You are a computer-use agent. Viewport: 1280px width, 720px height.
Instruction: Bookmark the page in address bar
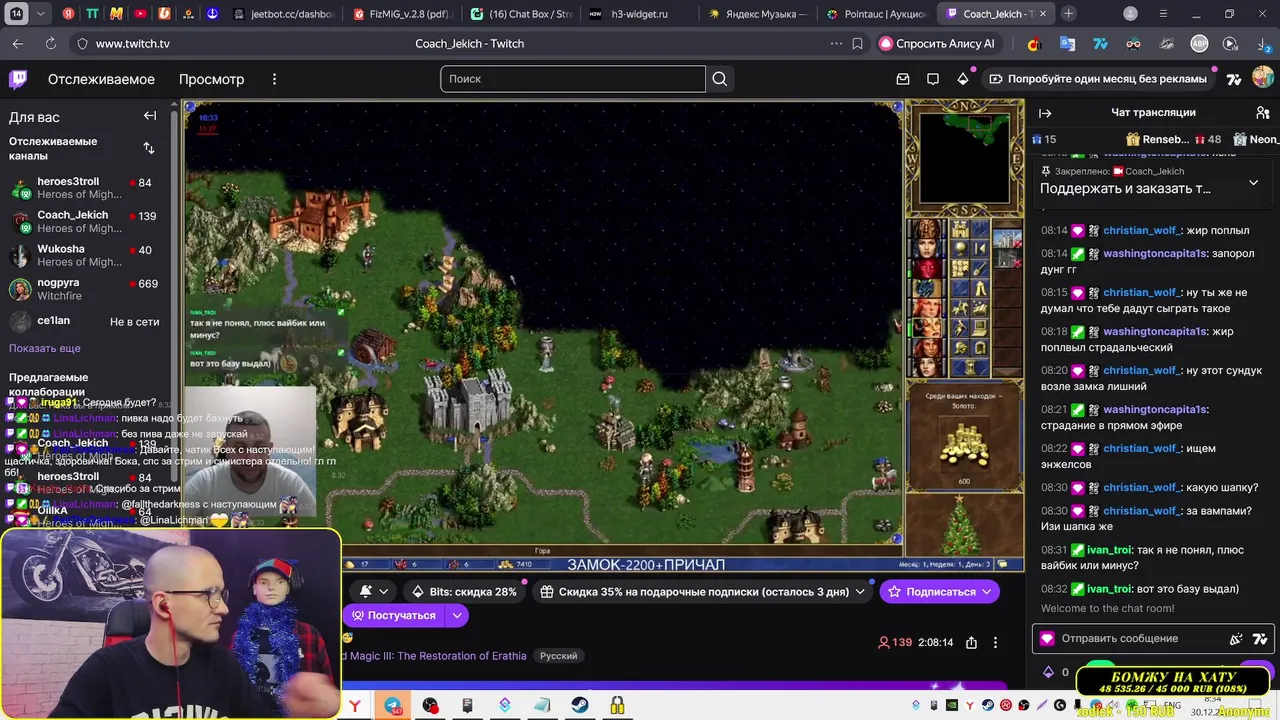tap(857, 44)
